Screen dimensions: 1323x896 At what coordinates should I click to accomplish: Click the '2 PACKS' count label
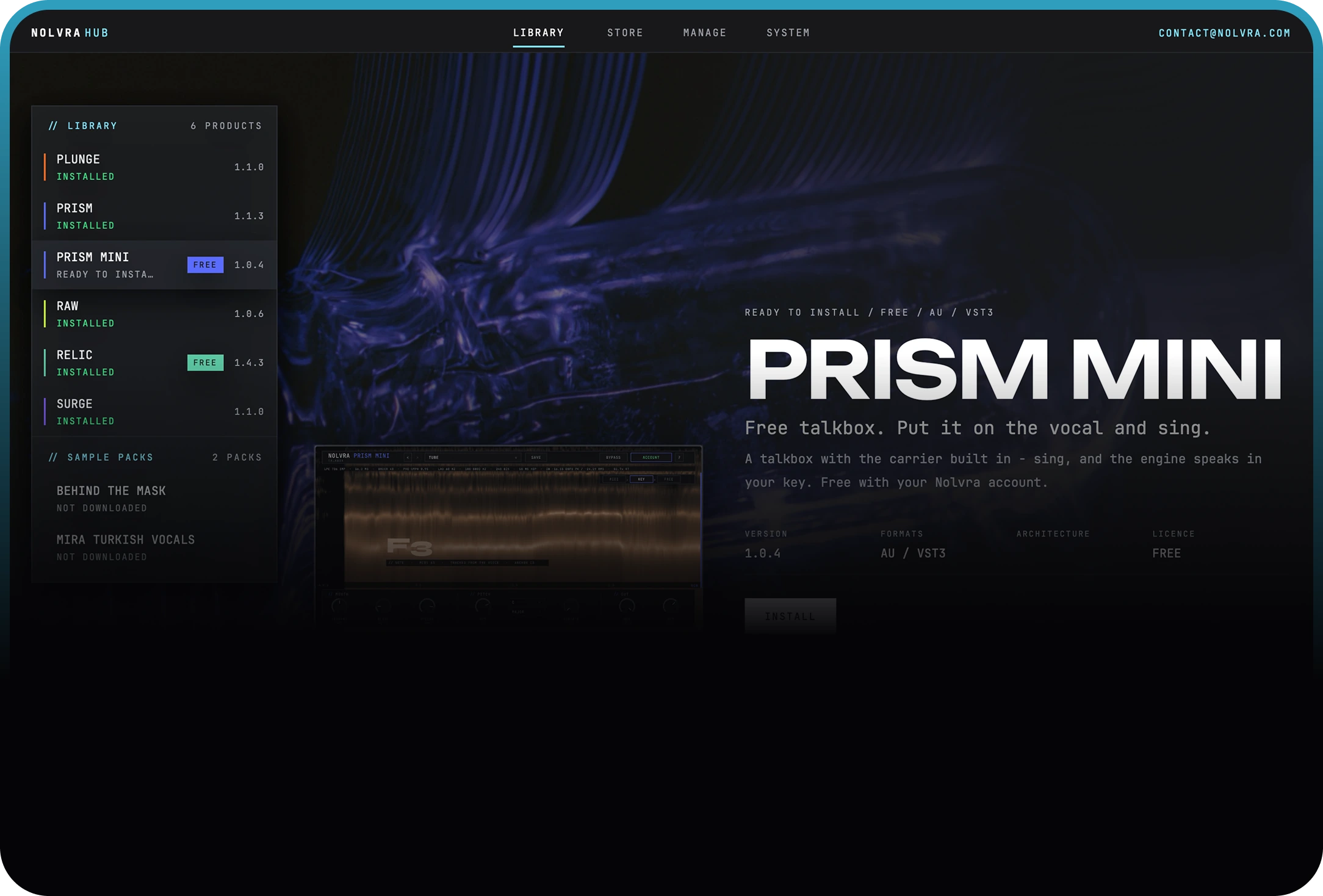click(237, 457)
